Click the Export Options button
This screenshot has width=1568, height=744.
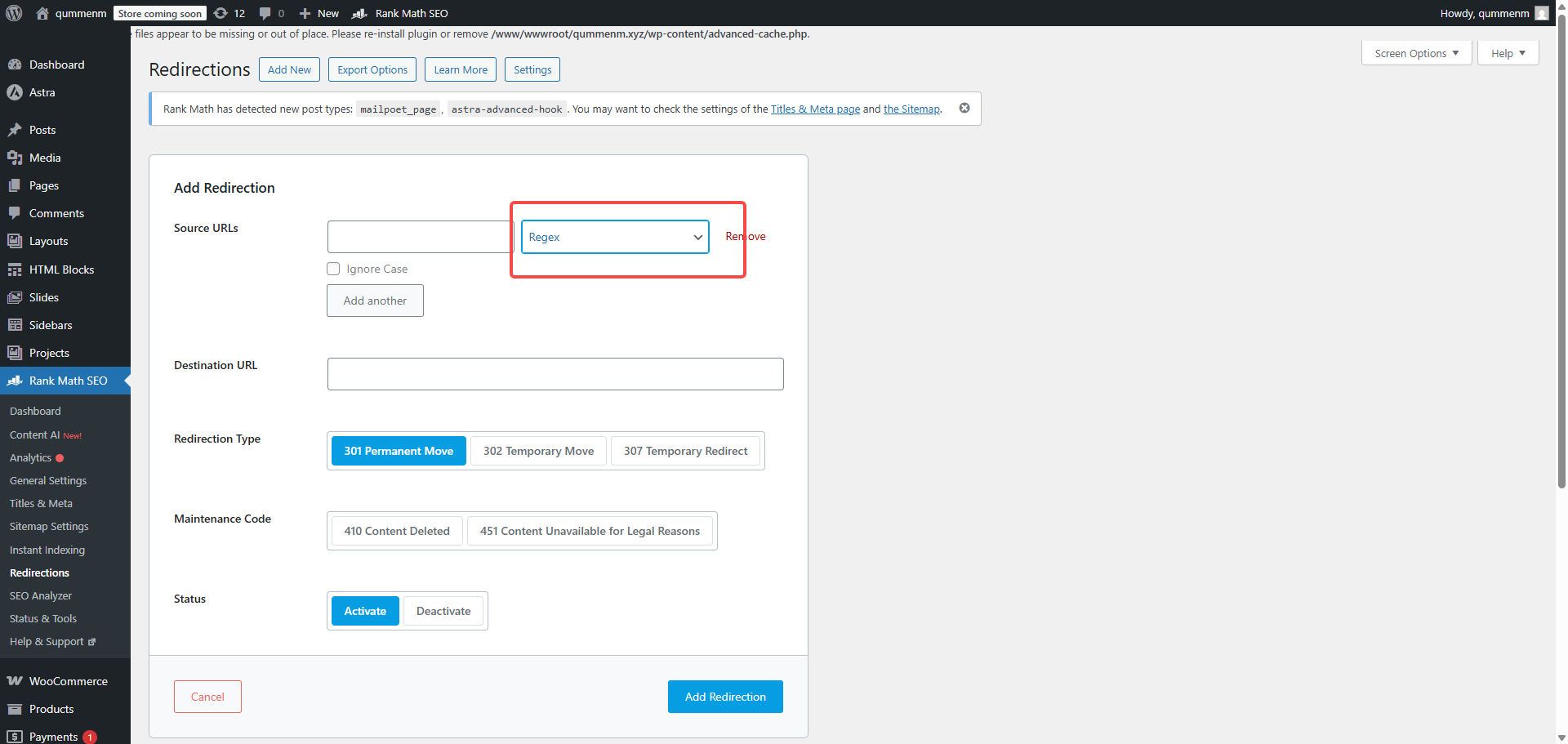click(x=372, y=69)
